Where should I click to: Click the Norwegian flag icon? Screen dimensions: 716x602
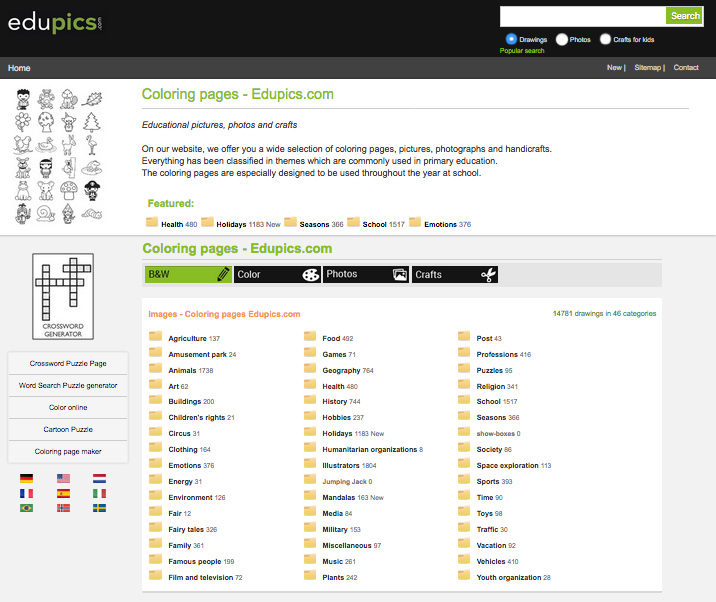click(63, 508)
